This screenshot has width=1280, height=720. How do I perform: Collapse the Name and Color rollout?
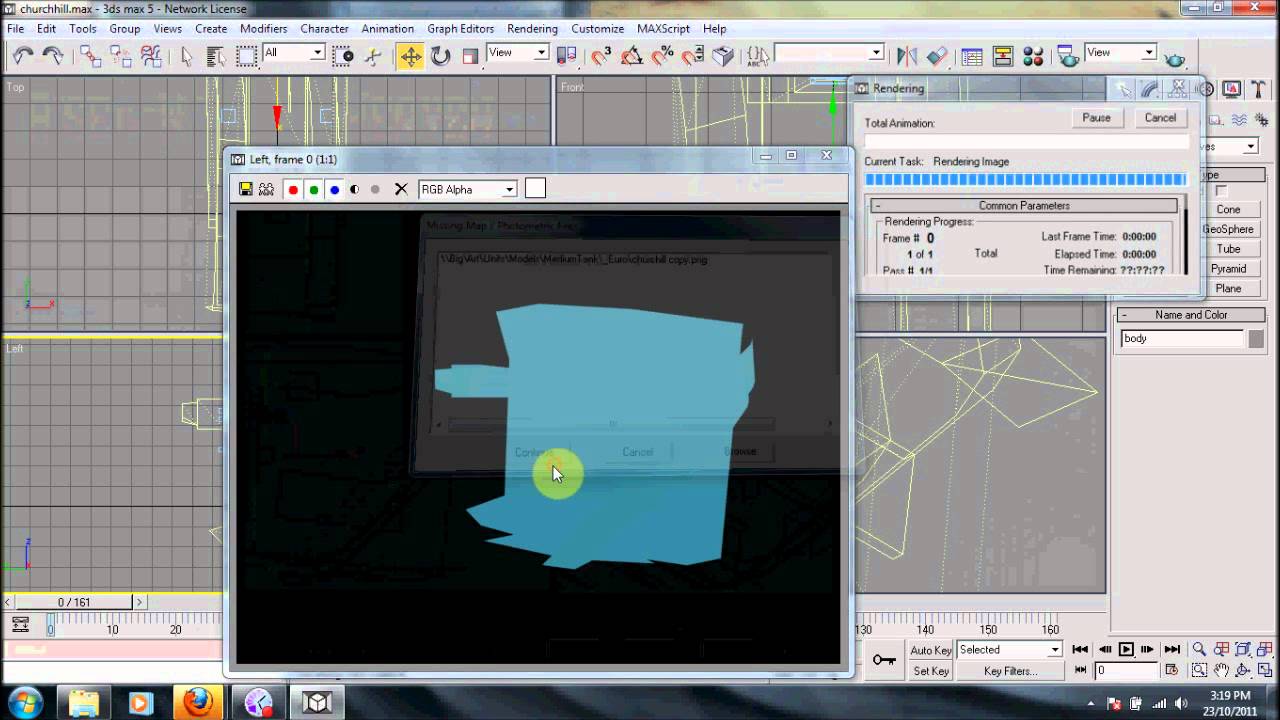(x=1191, y=315)
